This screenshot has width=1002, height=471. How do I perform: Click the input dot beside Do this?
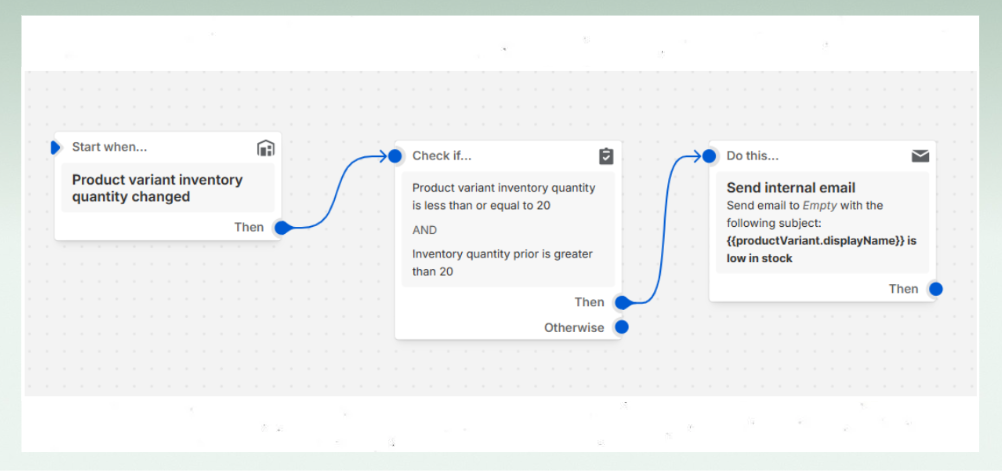click(709, 156)
